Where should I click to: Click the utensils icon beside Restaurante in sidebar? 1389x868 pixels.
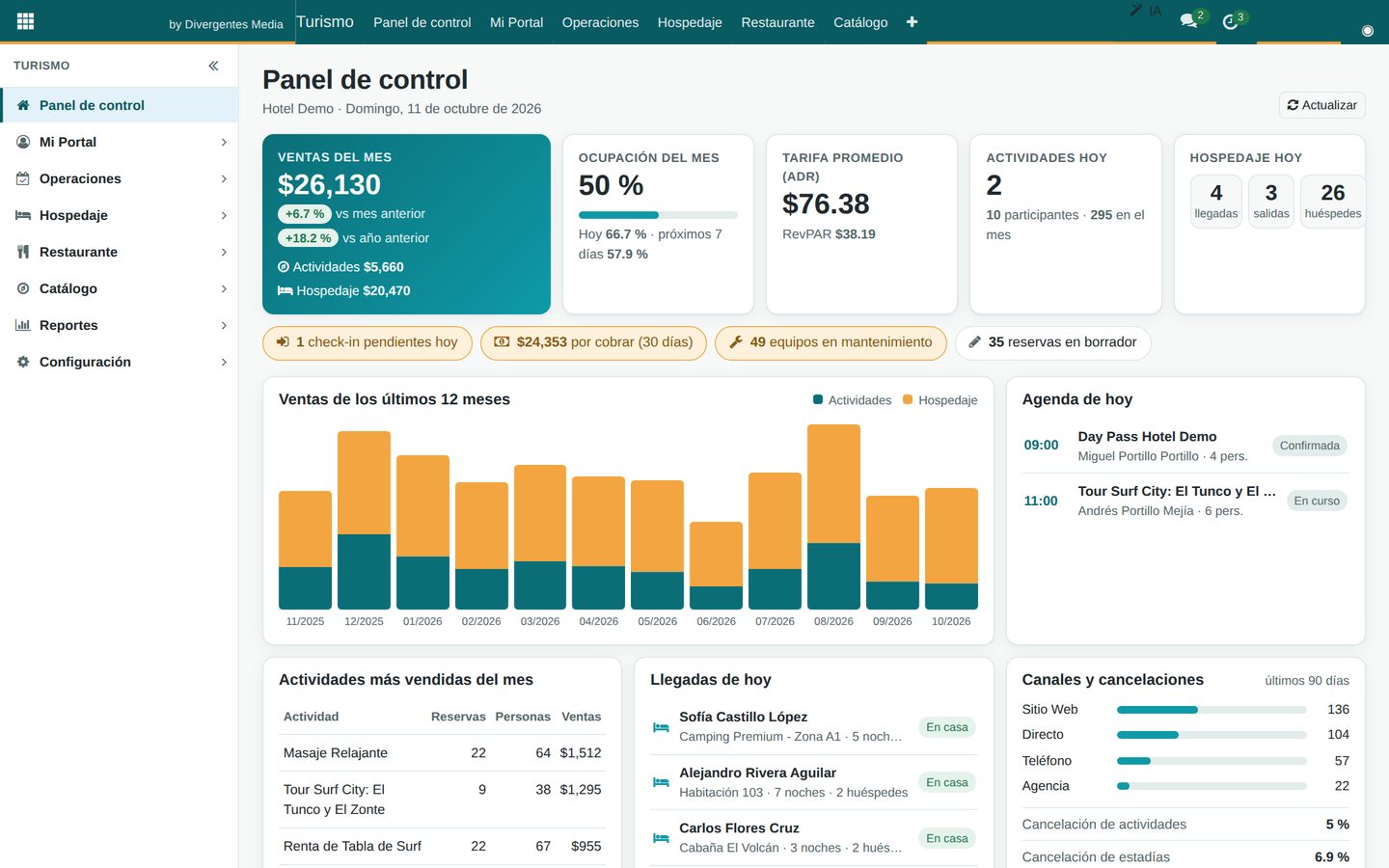pyautogui.click(x=23, y=252)
